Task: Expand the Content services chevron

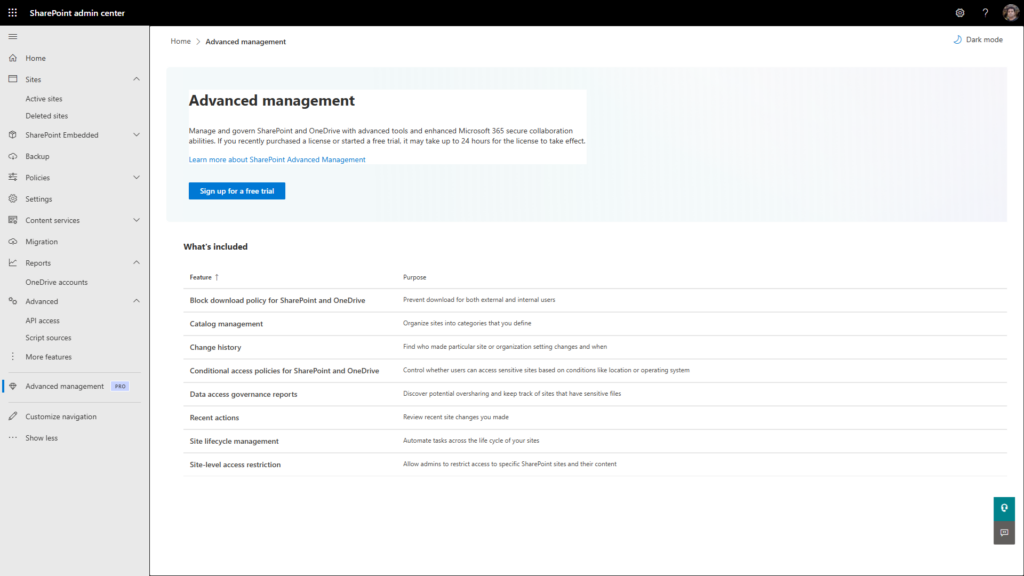Action: (136, 220)
